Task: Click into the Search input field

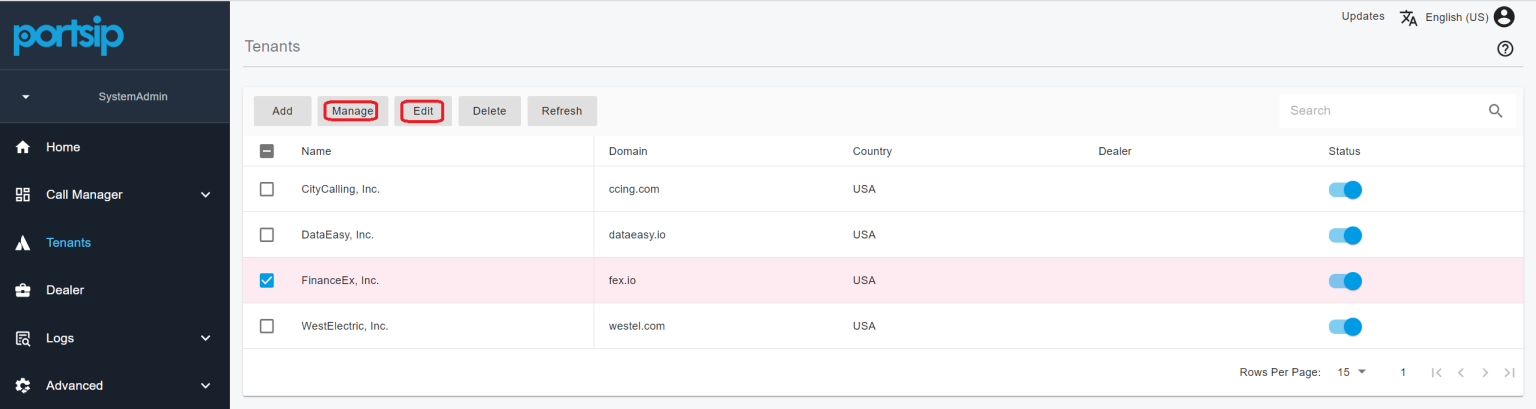Action: pyautogui.click(x=1380, y=111)
